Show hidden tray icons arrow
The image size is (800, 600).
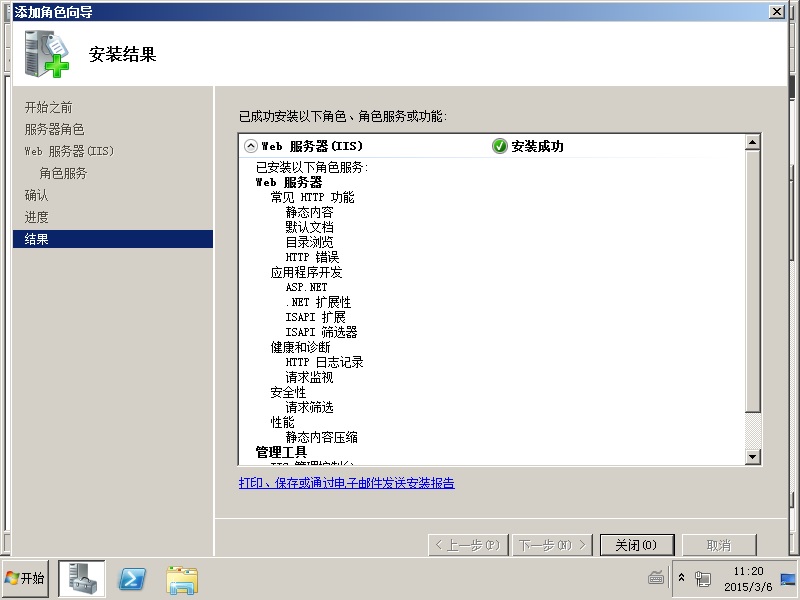[x=682, y=578]
